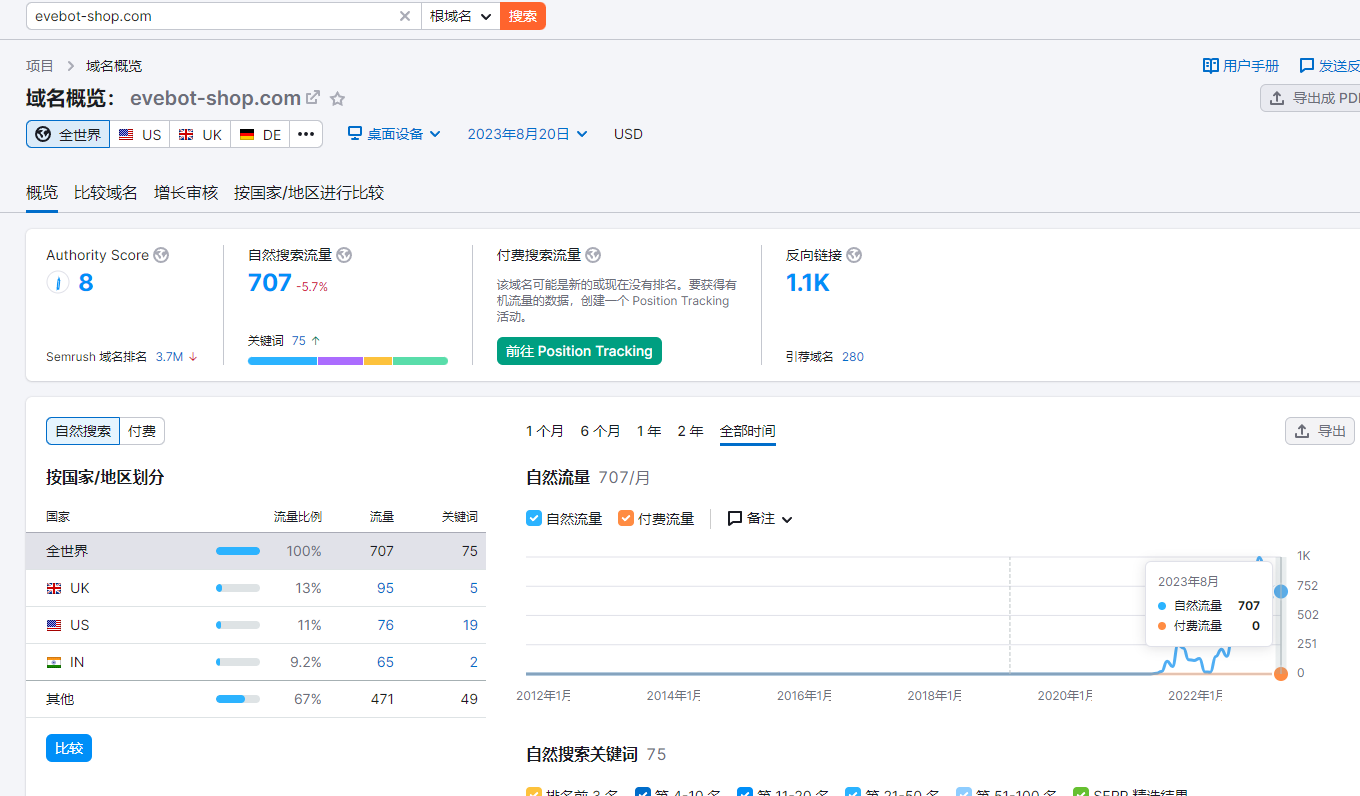Switch to 按国家/地区进行比较 tab
The image size is (1360, 796).
[x=309, y=193]
